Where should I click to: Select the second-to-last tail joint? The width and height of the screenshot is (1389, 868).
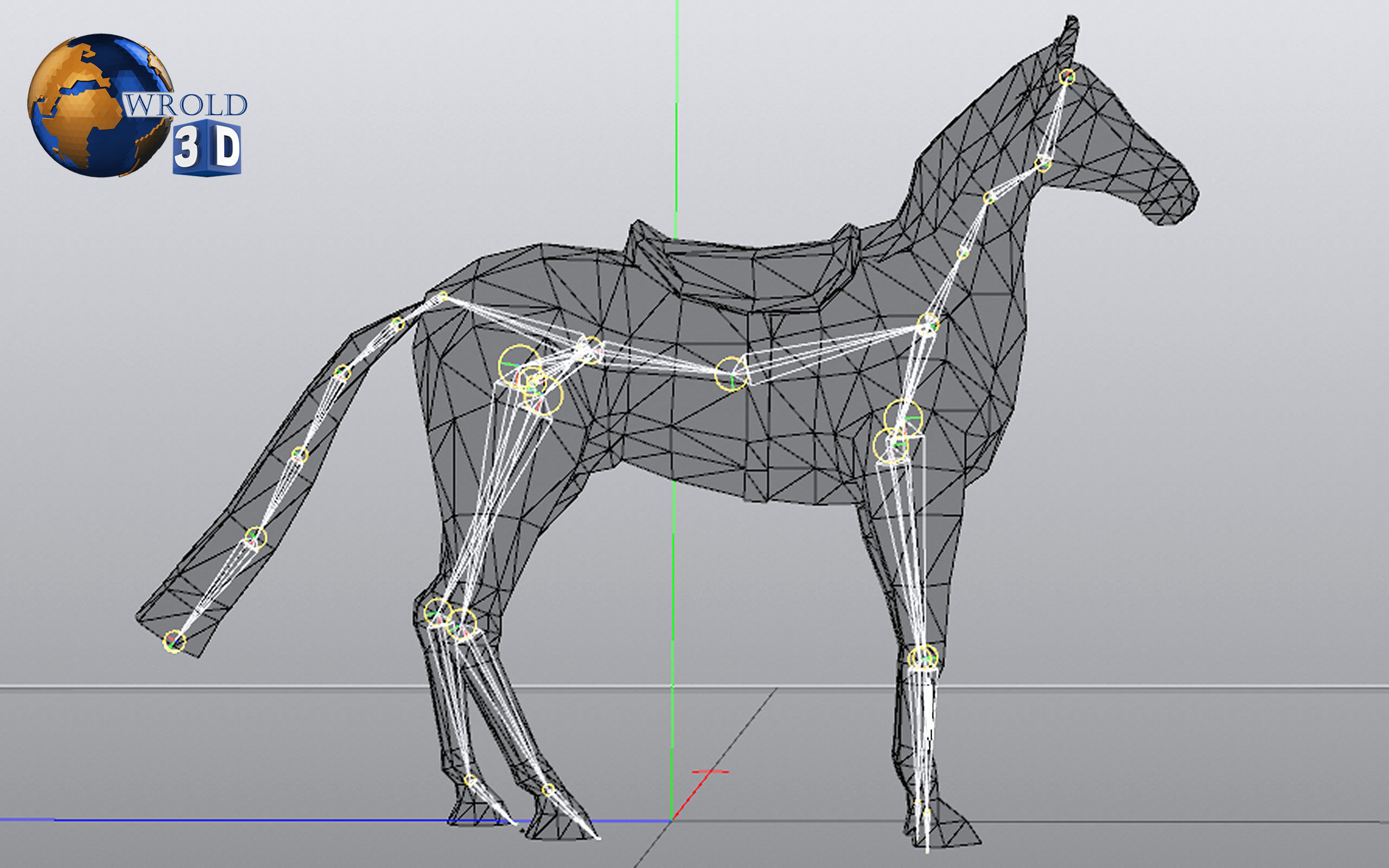tap(256, 538)
